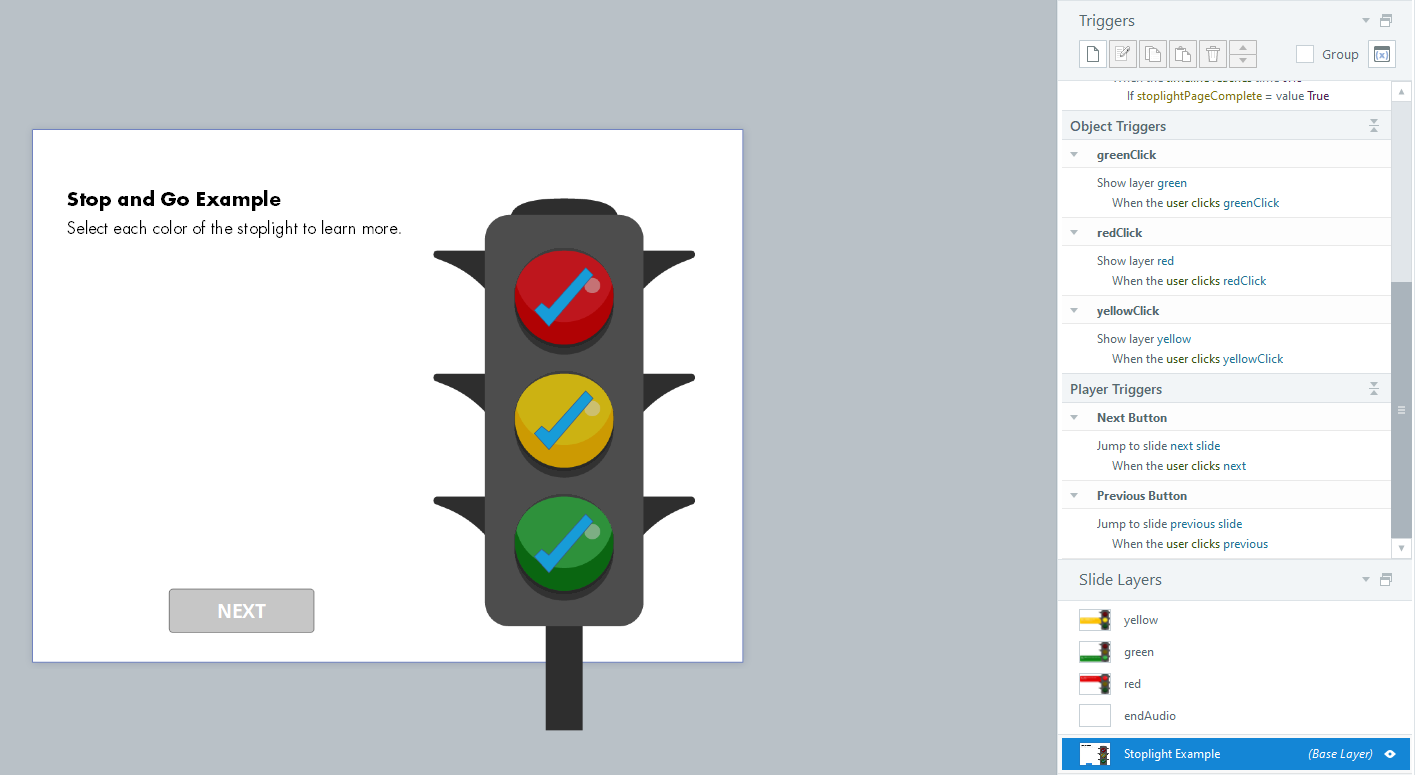Collapse the Object Triggers section
This screenshot has height=775, width=1415.
tap(1374, 125)
